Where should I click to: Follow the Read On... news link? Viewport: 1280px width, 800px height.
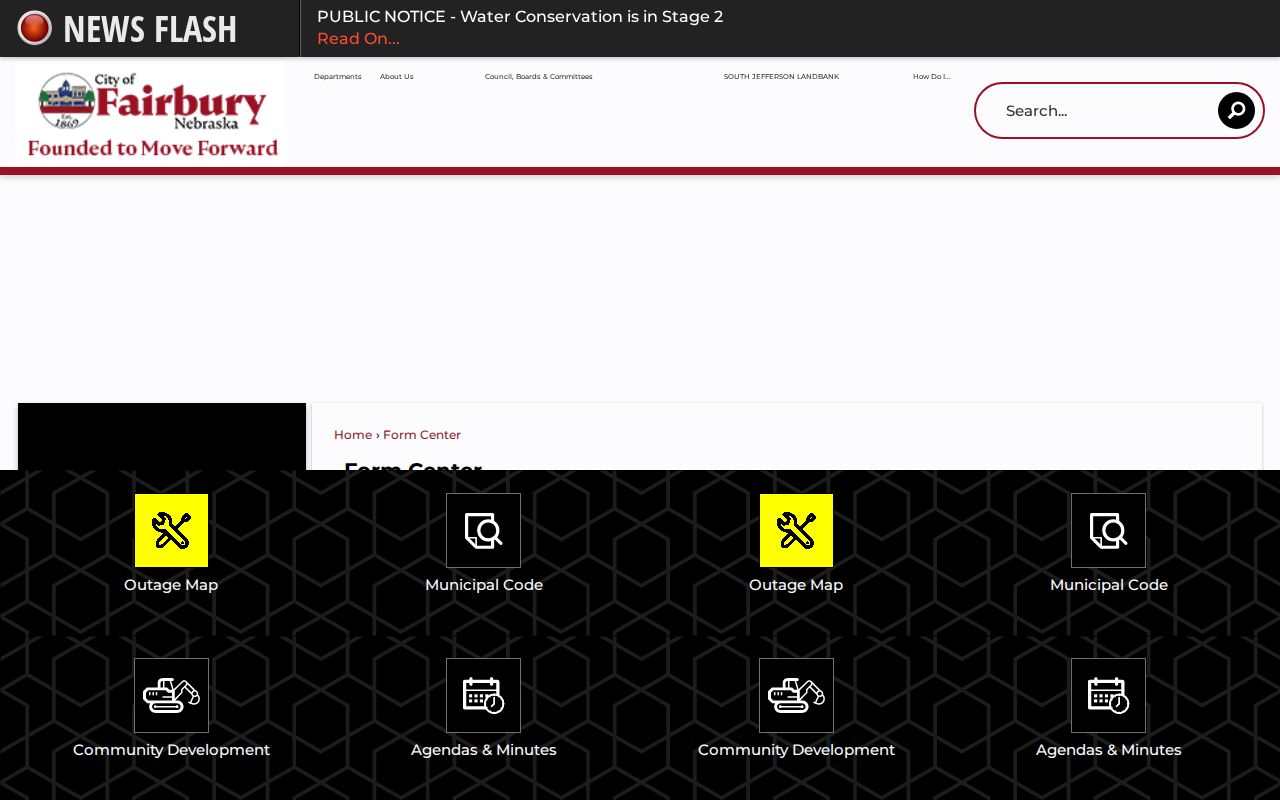point(358,39)
